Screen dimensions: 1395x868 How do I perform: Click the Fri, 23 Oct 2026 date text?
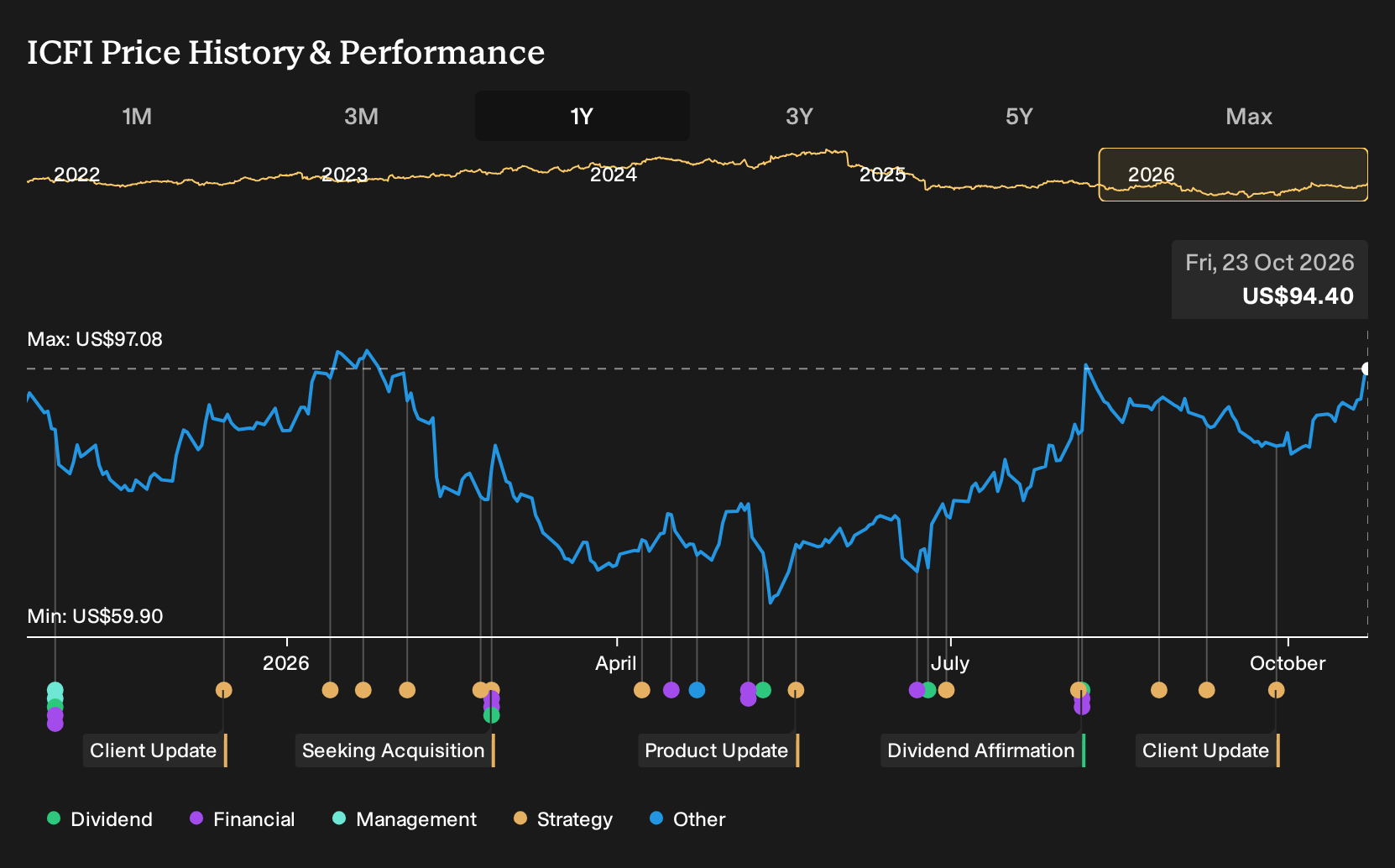click(1269, 263)
